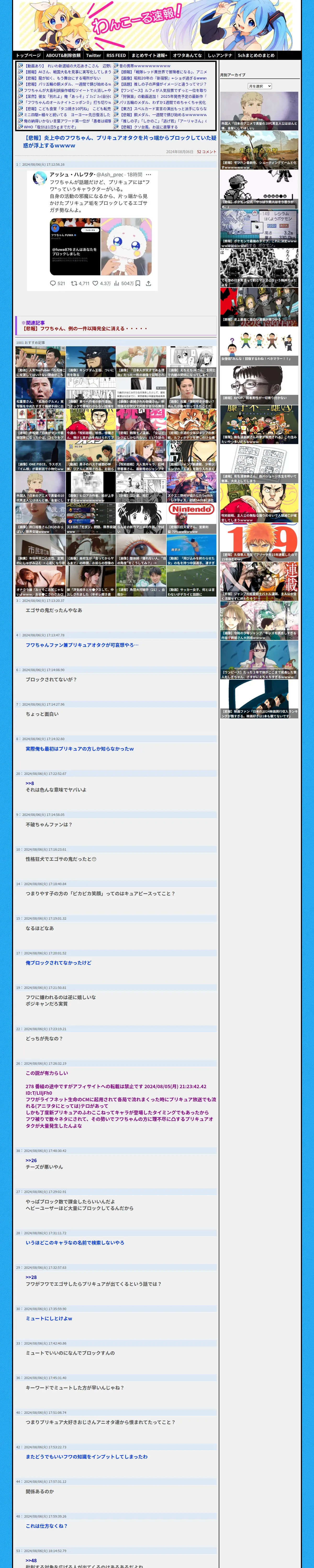
Task: Click the reply icon under the embedded tweet
Action: pyautogui.click(x=53, y=283)
